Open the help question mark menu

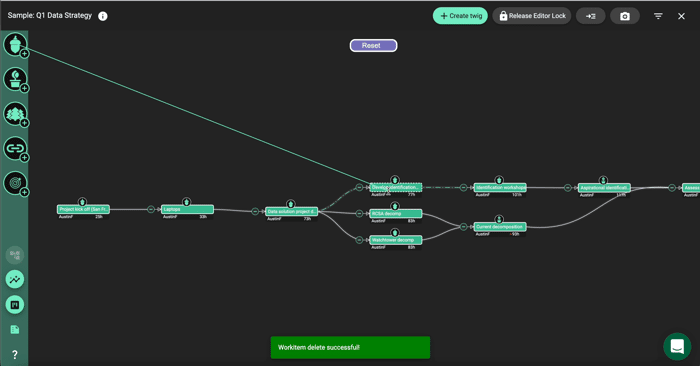15,354
